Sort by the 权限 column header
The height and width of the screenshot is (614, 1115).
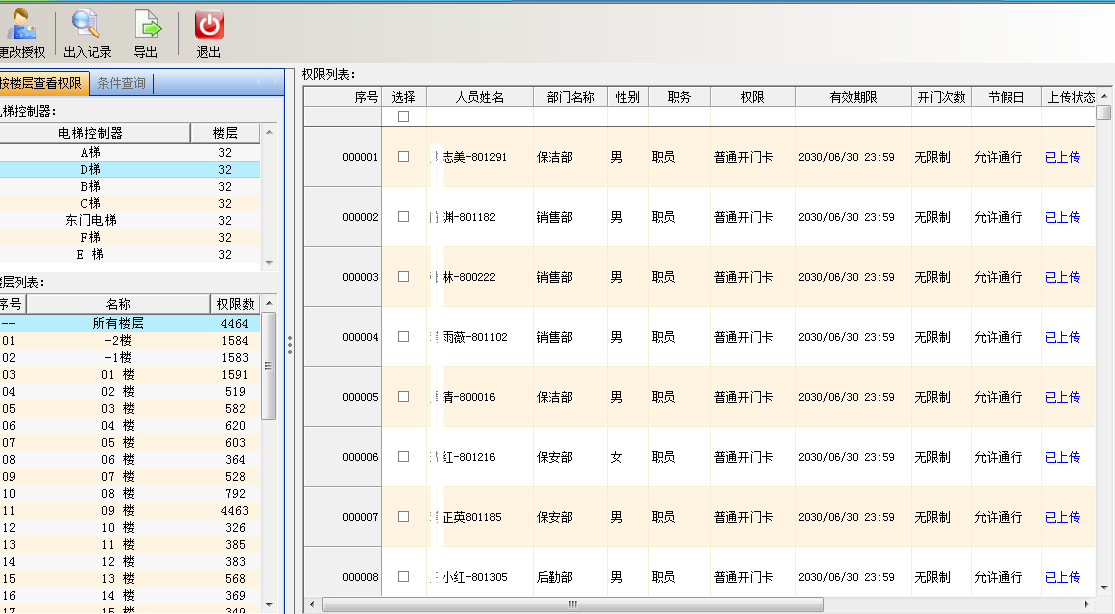752,97
